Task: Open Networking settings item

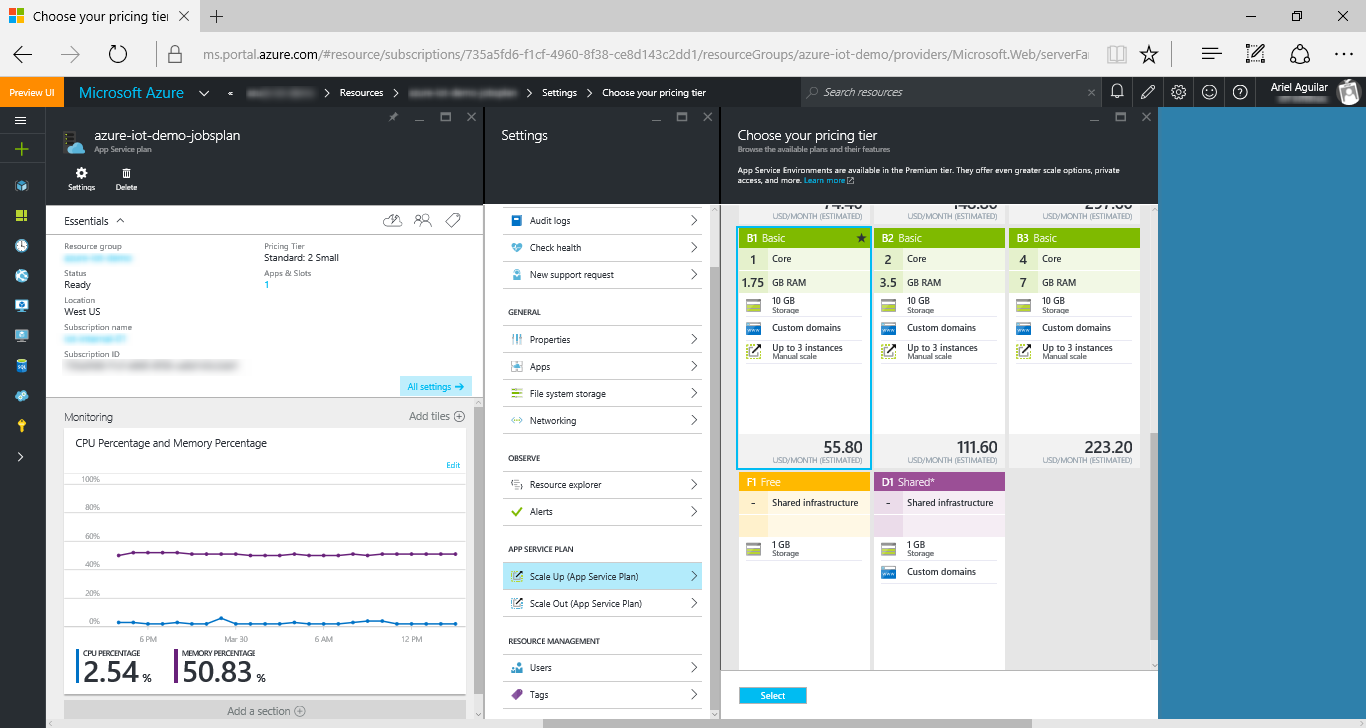Action: (602, 420)
